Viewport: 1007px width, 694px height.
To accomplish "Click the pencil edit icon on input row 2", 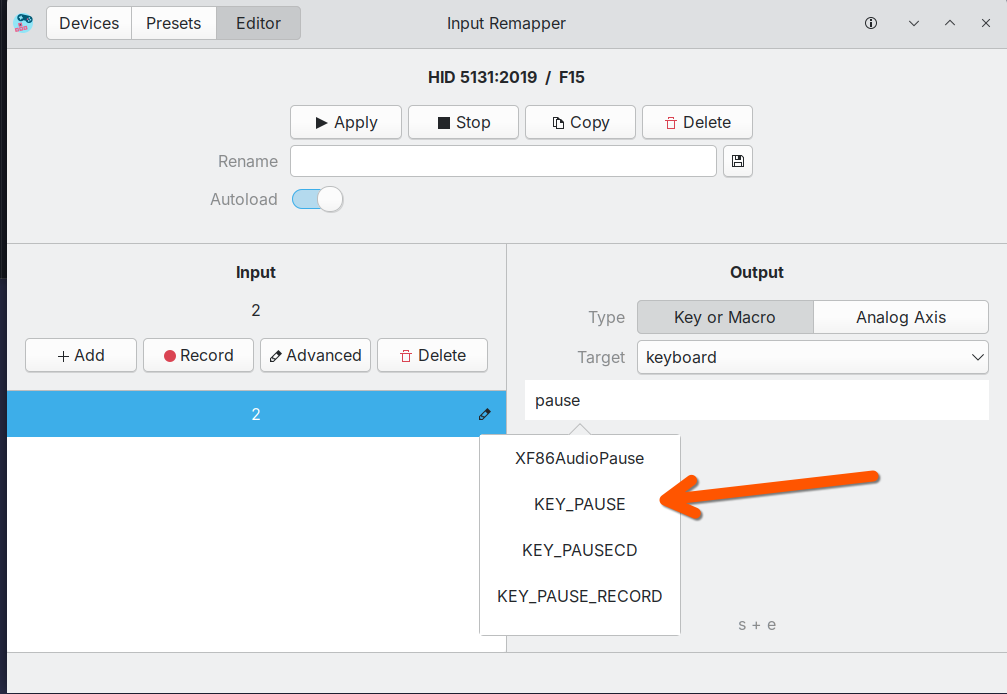I will click(x=484, y=414).
